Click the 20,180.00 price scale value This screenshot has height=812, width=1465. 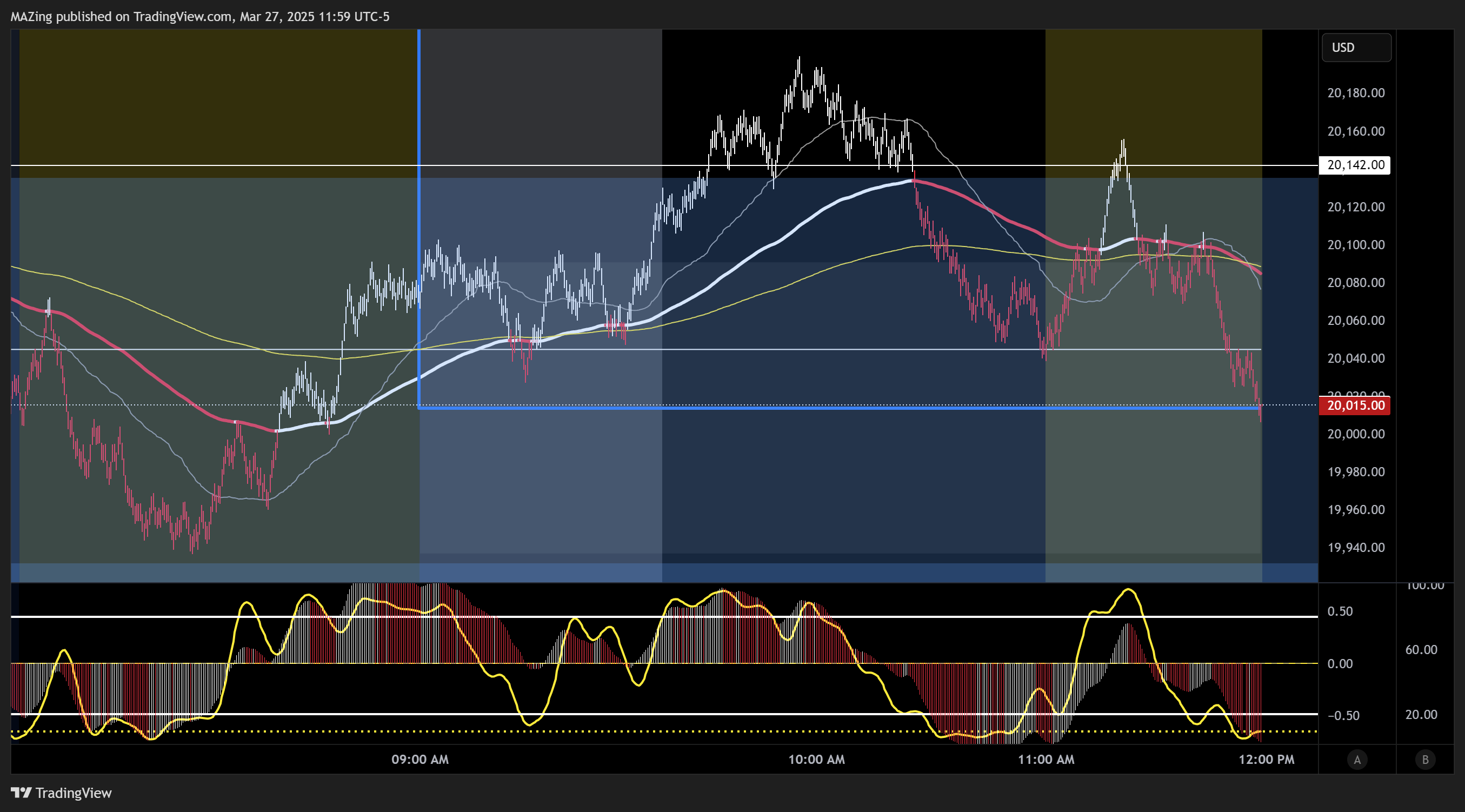click(1356, 93)
